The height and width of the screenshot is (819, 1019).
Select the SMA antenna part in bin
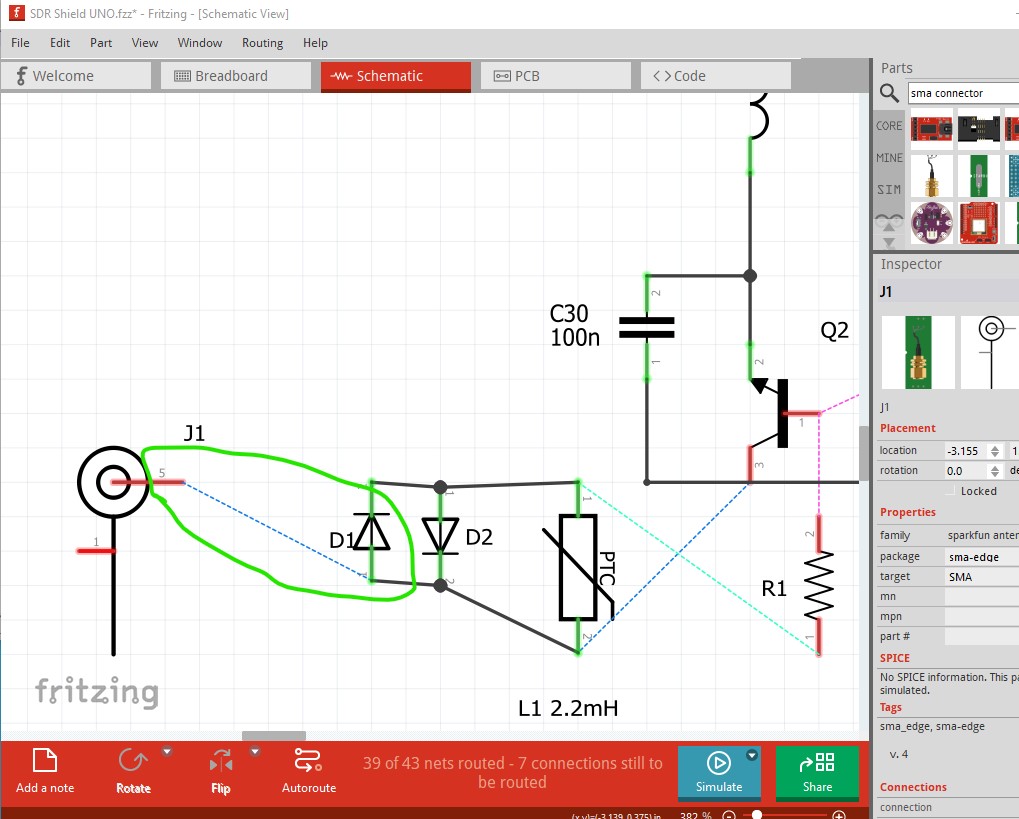(931, 176)
